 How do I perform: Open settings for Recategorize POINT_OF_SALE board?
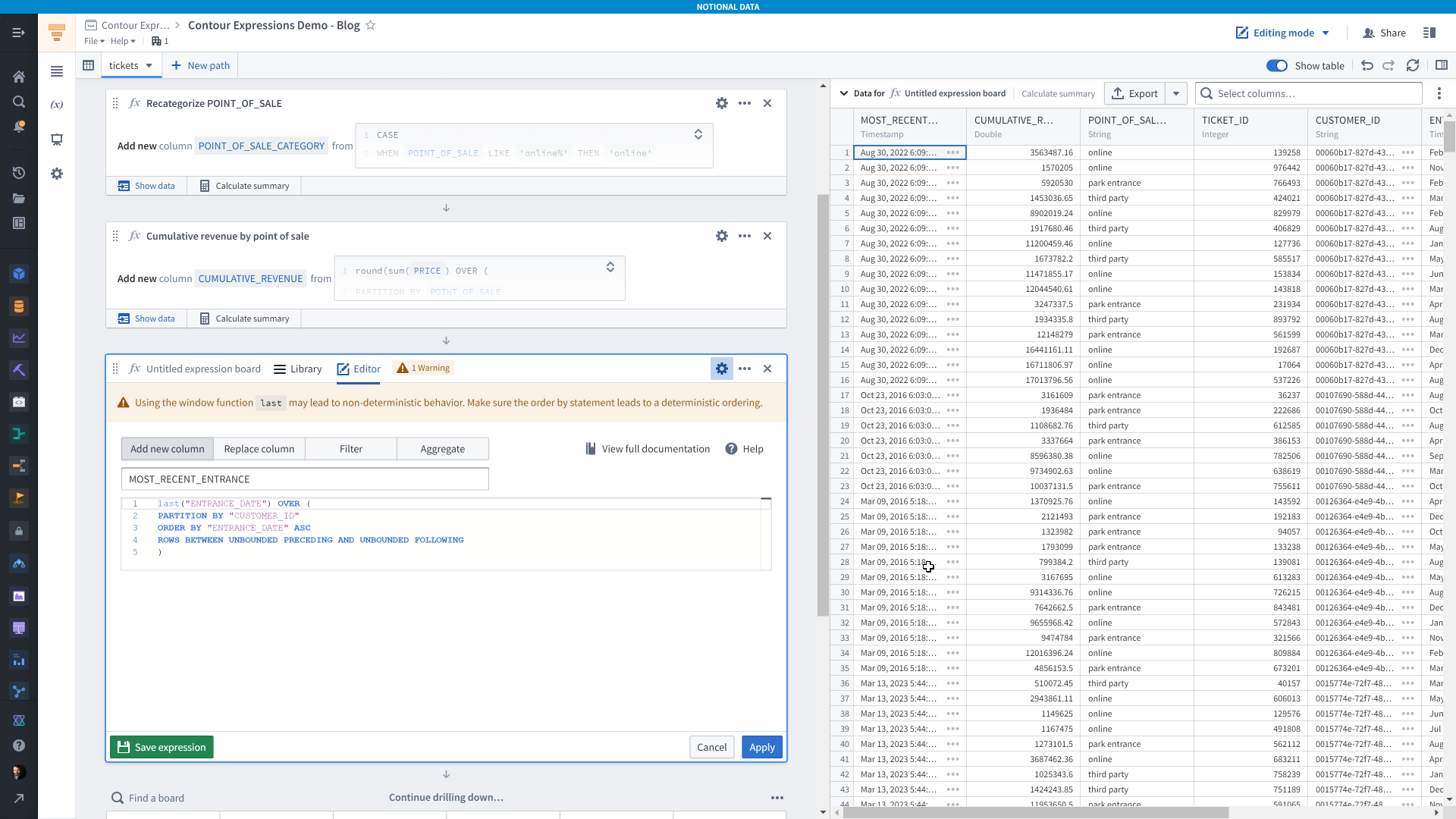point(722,103)
